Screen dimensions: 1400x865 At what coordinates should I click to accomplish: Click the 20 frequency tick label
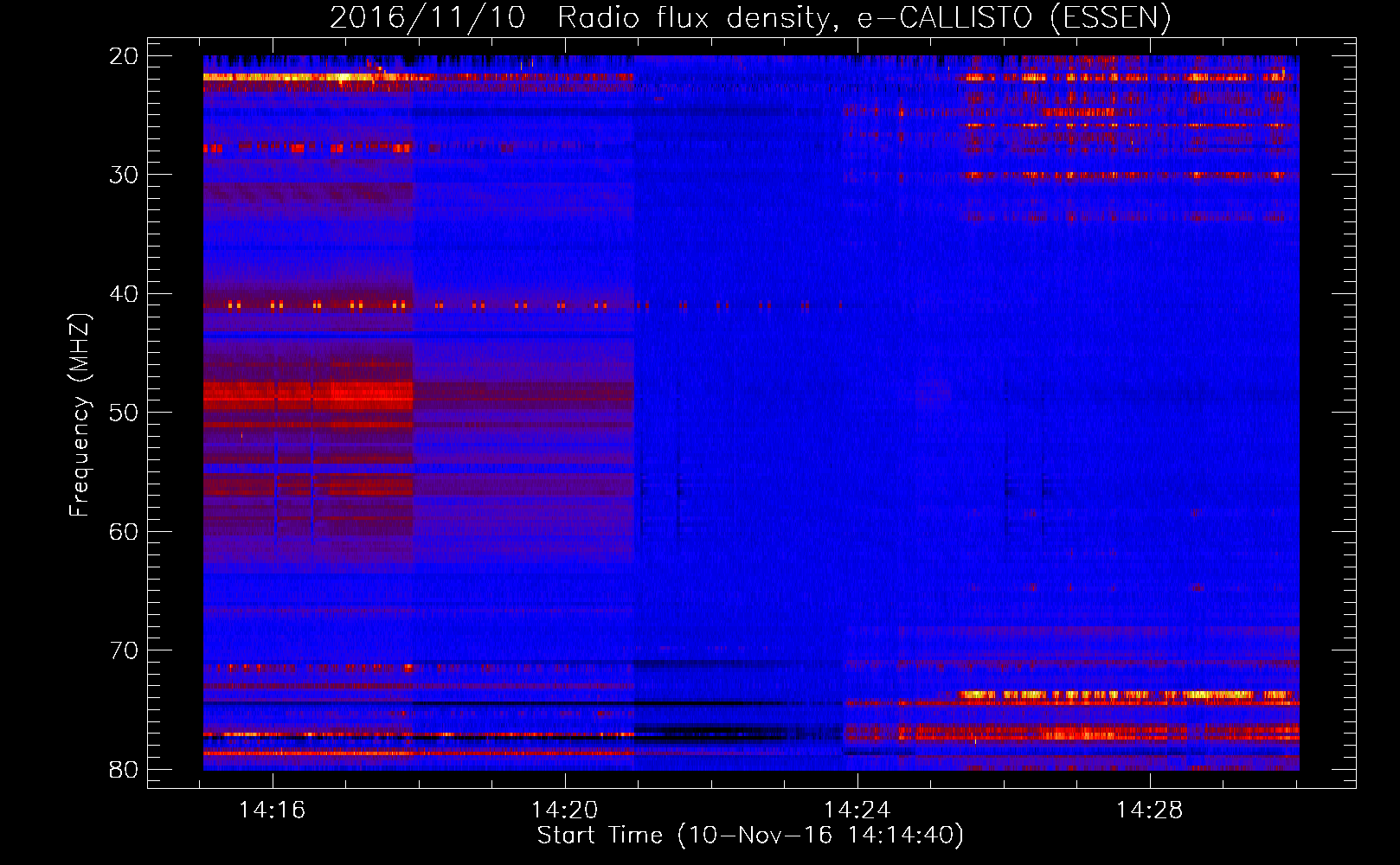pos(124,56)
